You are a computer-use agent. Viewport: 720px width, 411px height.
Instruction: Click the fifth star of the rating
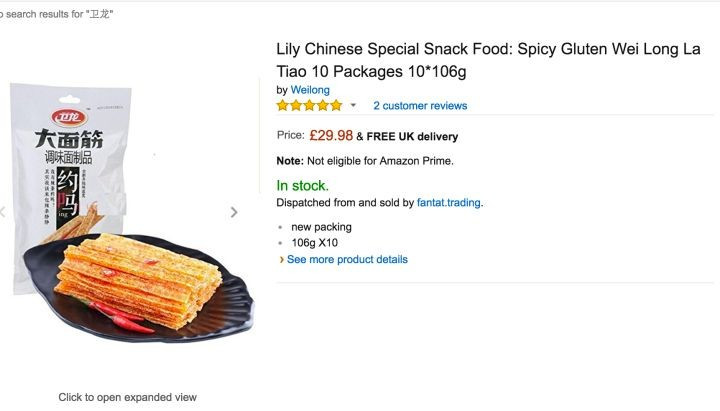[x=336, y=105]
